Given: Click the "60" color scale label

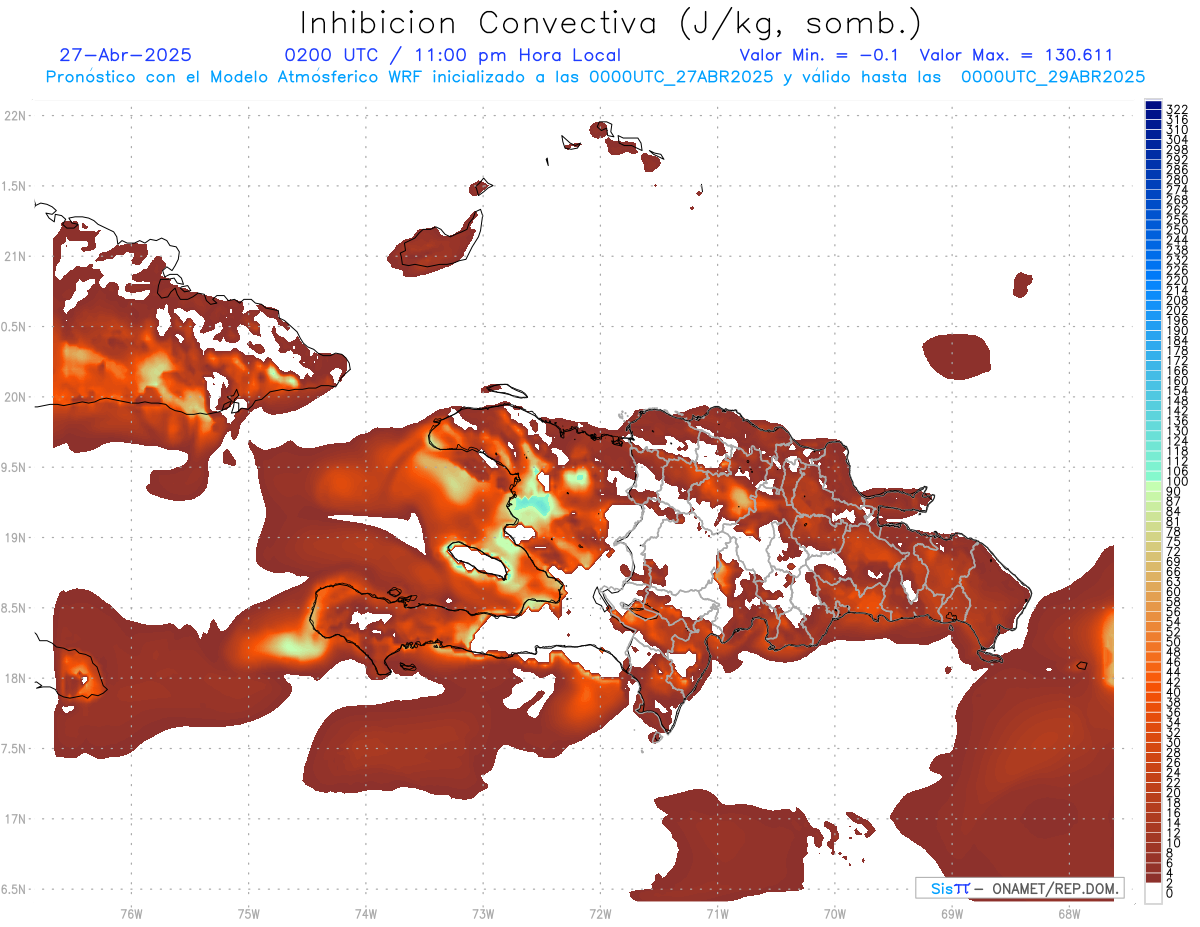Looking at the screenshot, I should pos(1174,591).
